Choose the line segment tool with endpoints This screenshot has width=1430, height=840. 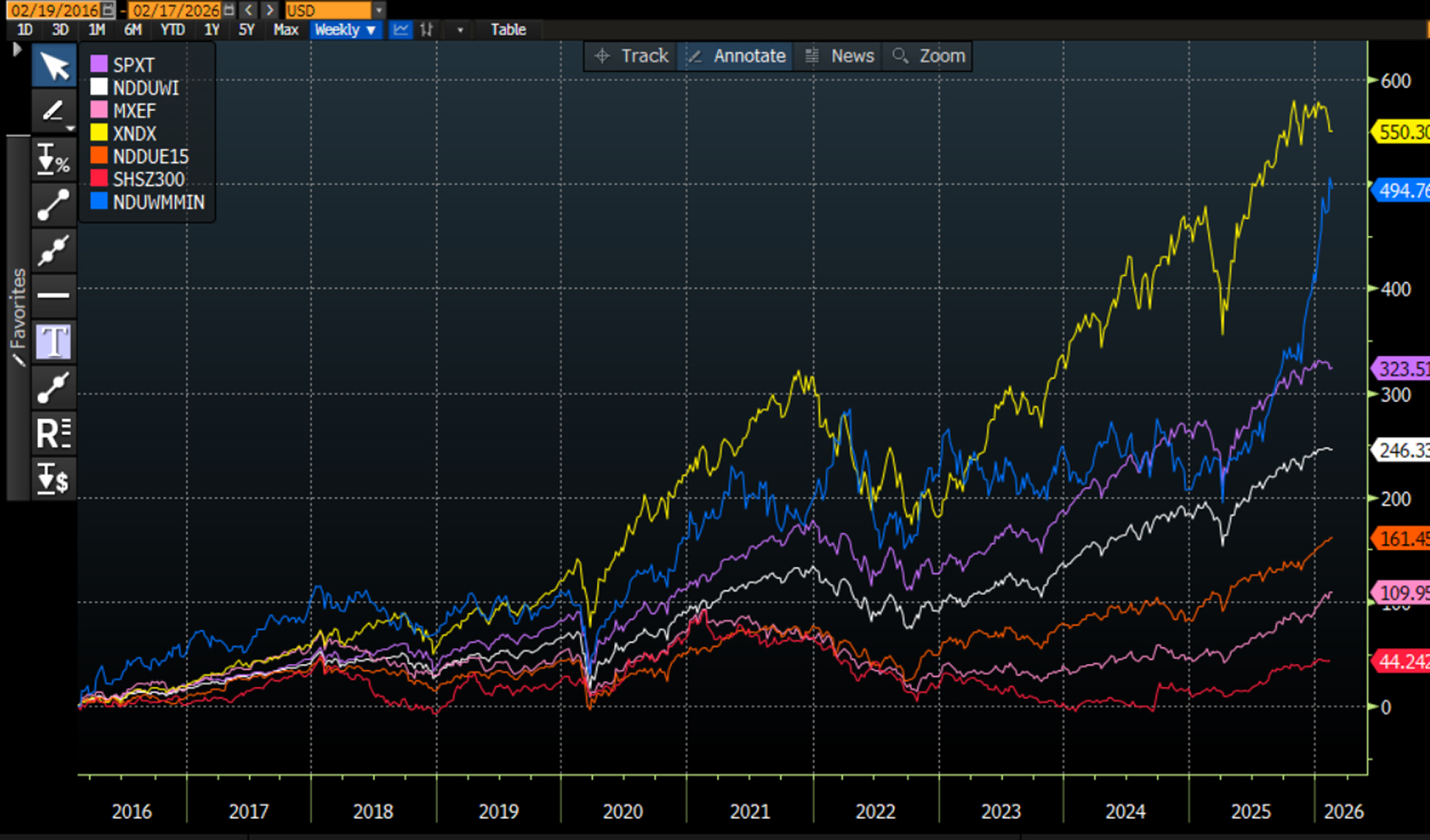[54, 204]
